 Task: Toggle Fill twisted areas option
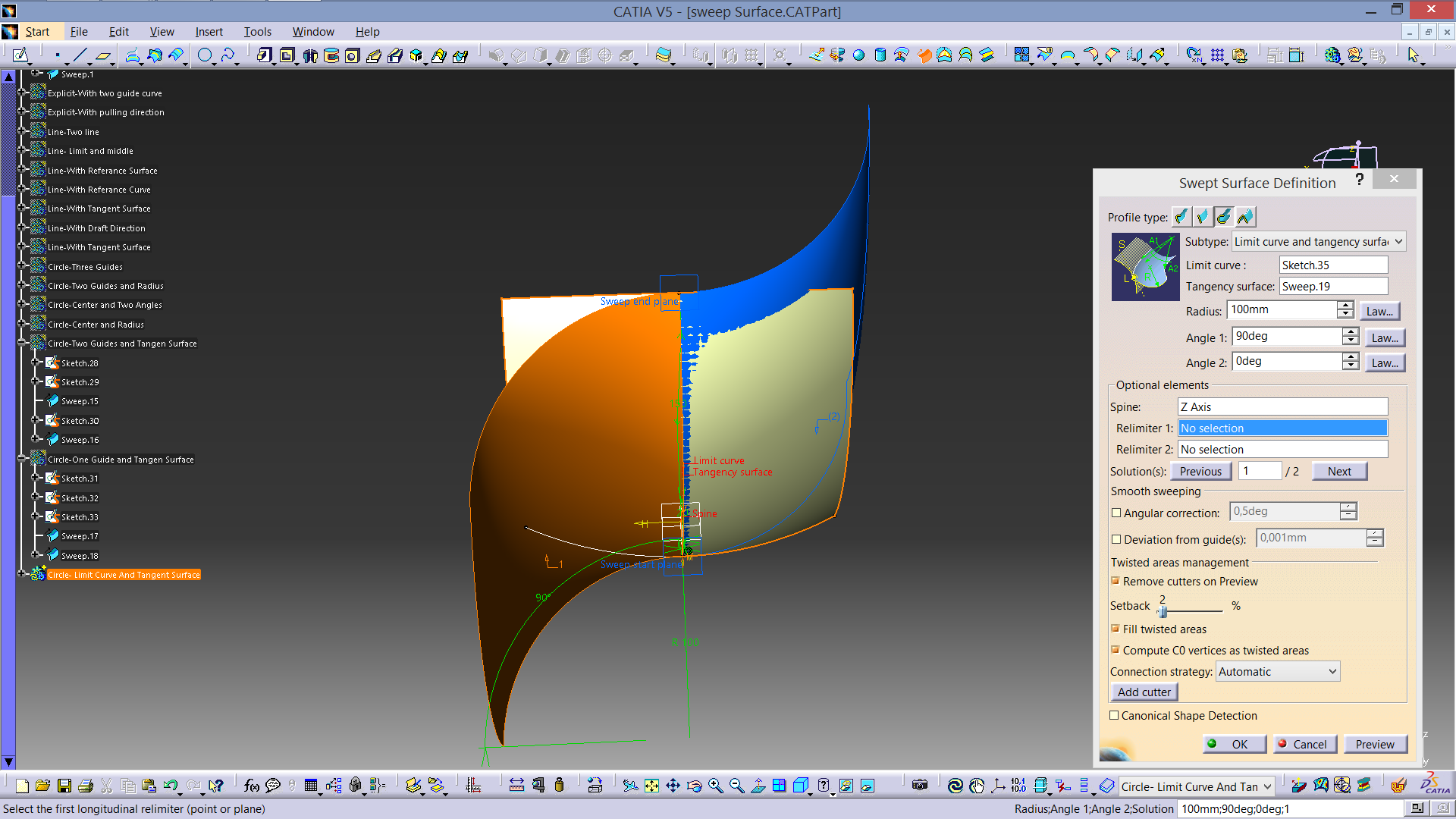1116,629
